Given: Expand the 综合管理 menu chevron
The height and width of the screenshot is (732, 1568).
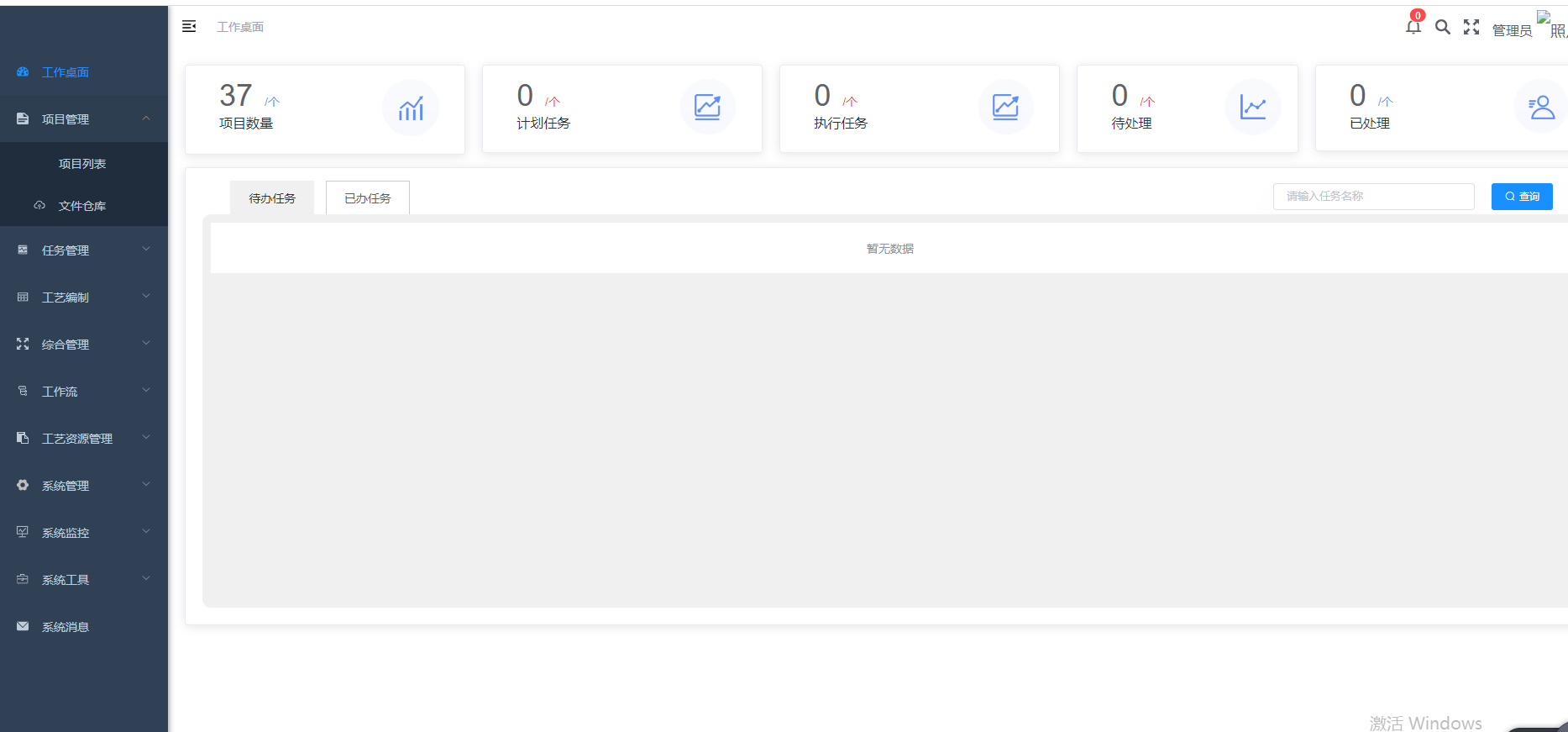Looking at the screenshot, I should click(x=146, y=344).
